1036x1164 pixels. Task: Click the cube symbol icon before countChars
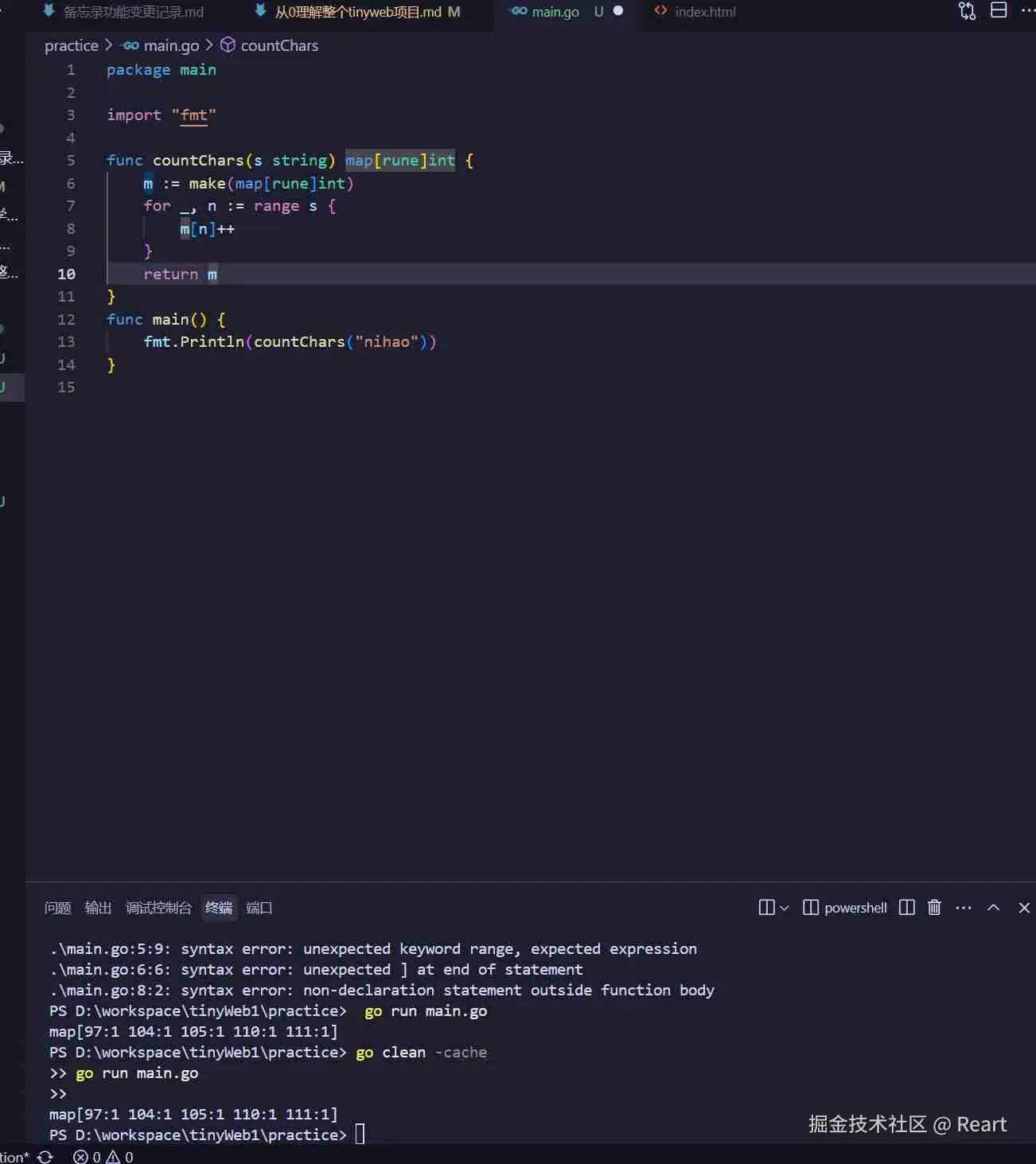[x=228, y=45]
